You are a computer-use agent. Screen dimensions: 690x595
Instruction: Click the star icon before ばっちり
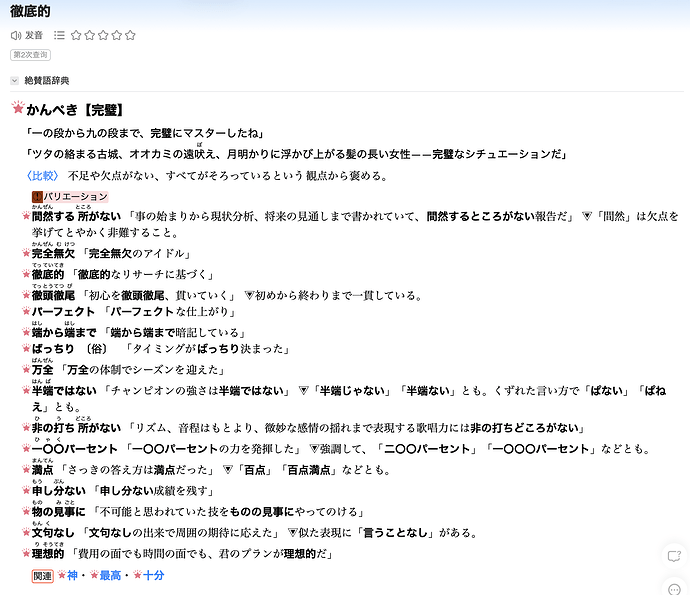point(26,349)
